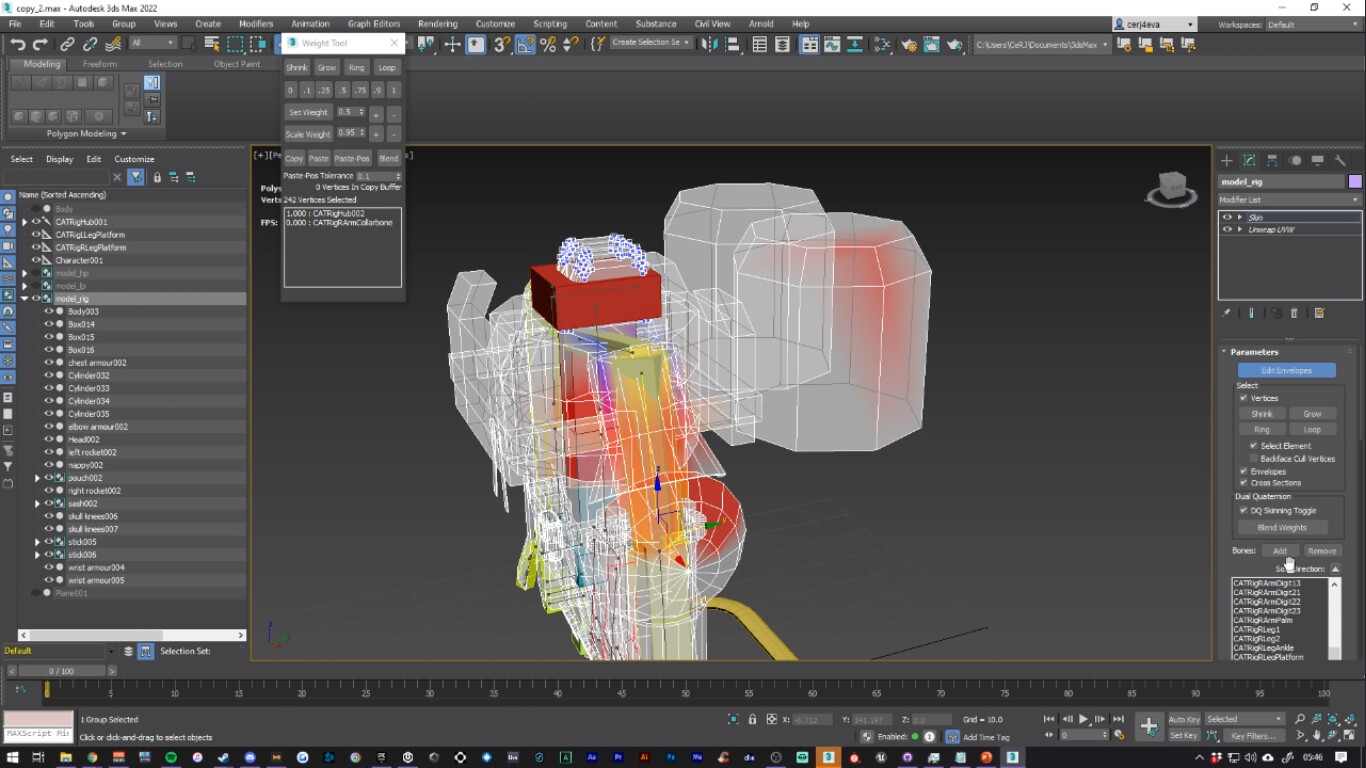Open the Mirror tool icon
Screen dimensions: 1366x768
point(709,43)
